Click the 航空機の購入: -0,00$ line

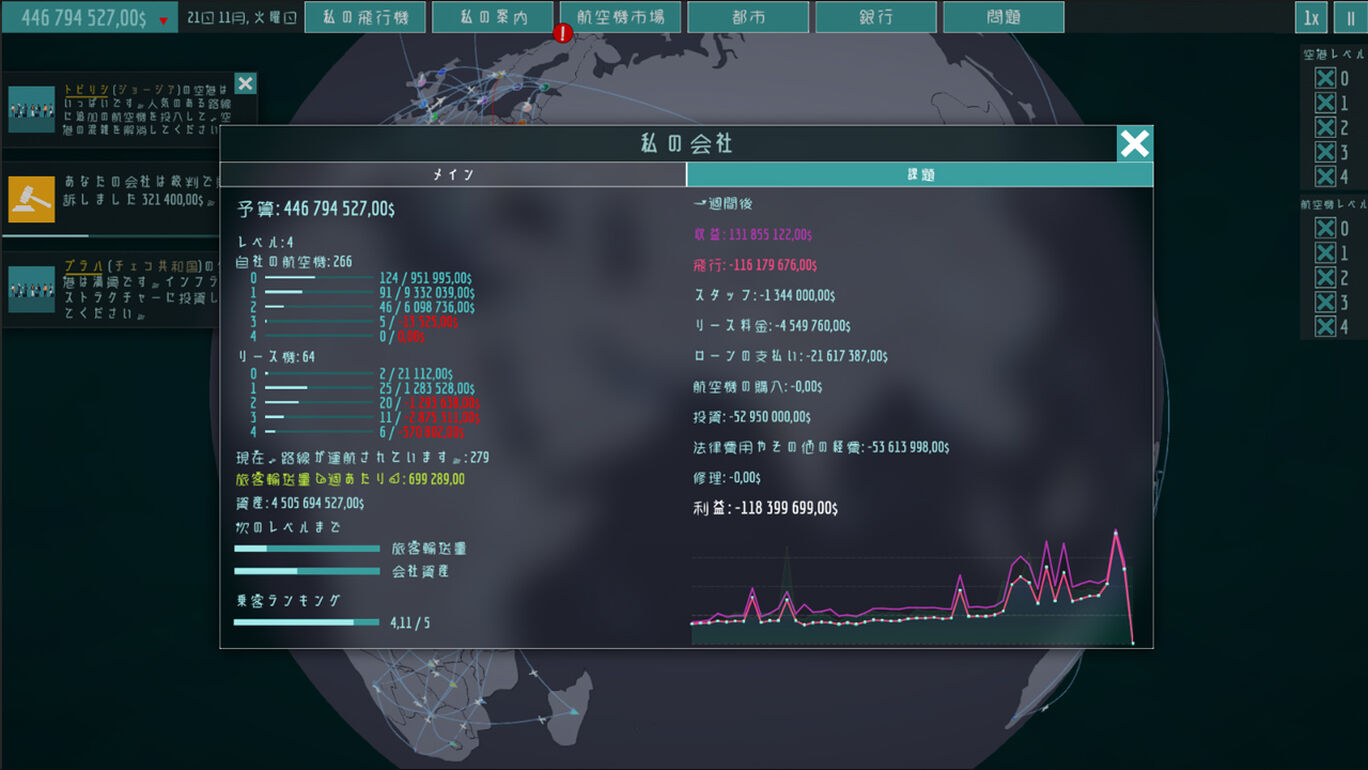click(758, 386)
